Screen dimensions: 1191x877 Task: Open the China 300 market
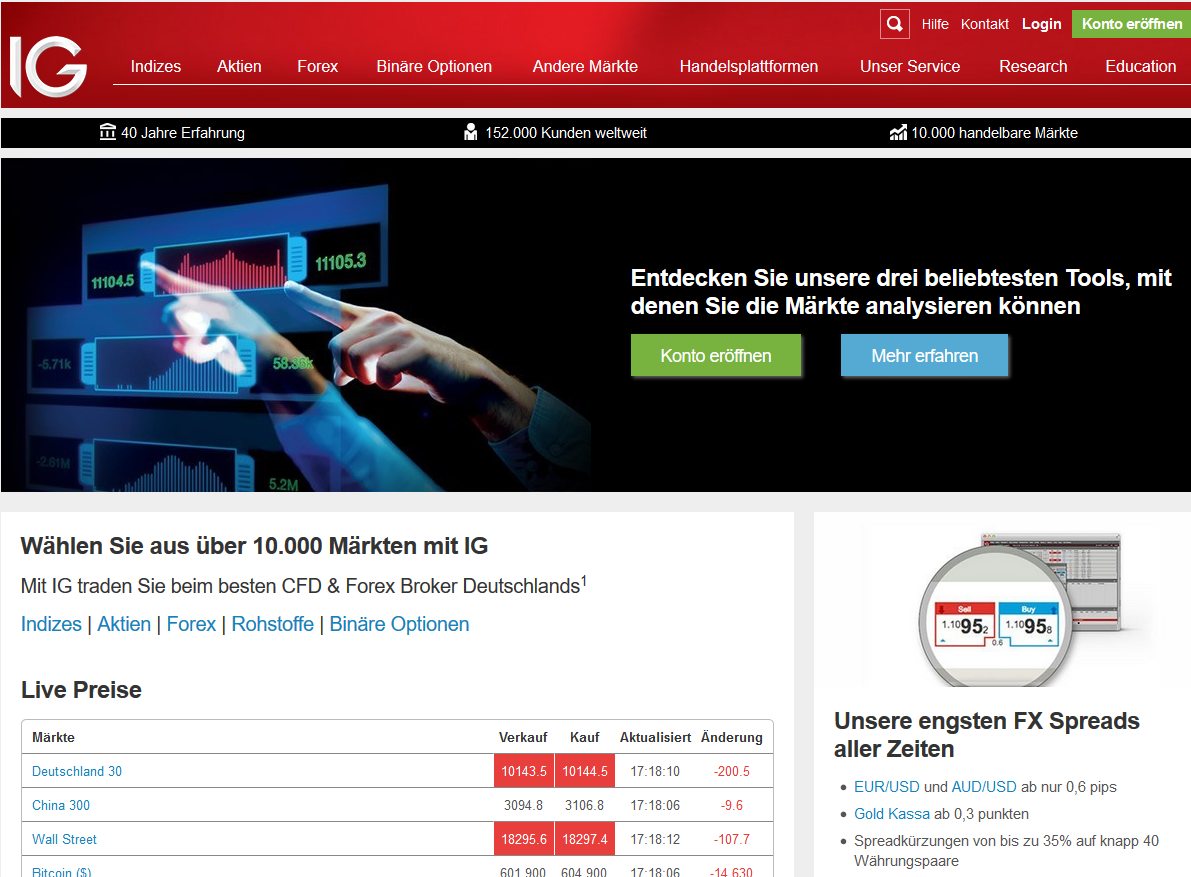point(61,806)
